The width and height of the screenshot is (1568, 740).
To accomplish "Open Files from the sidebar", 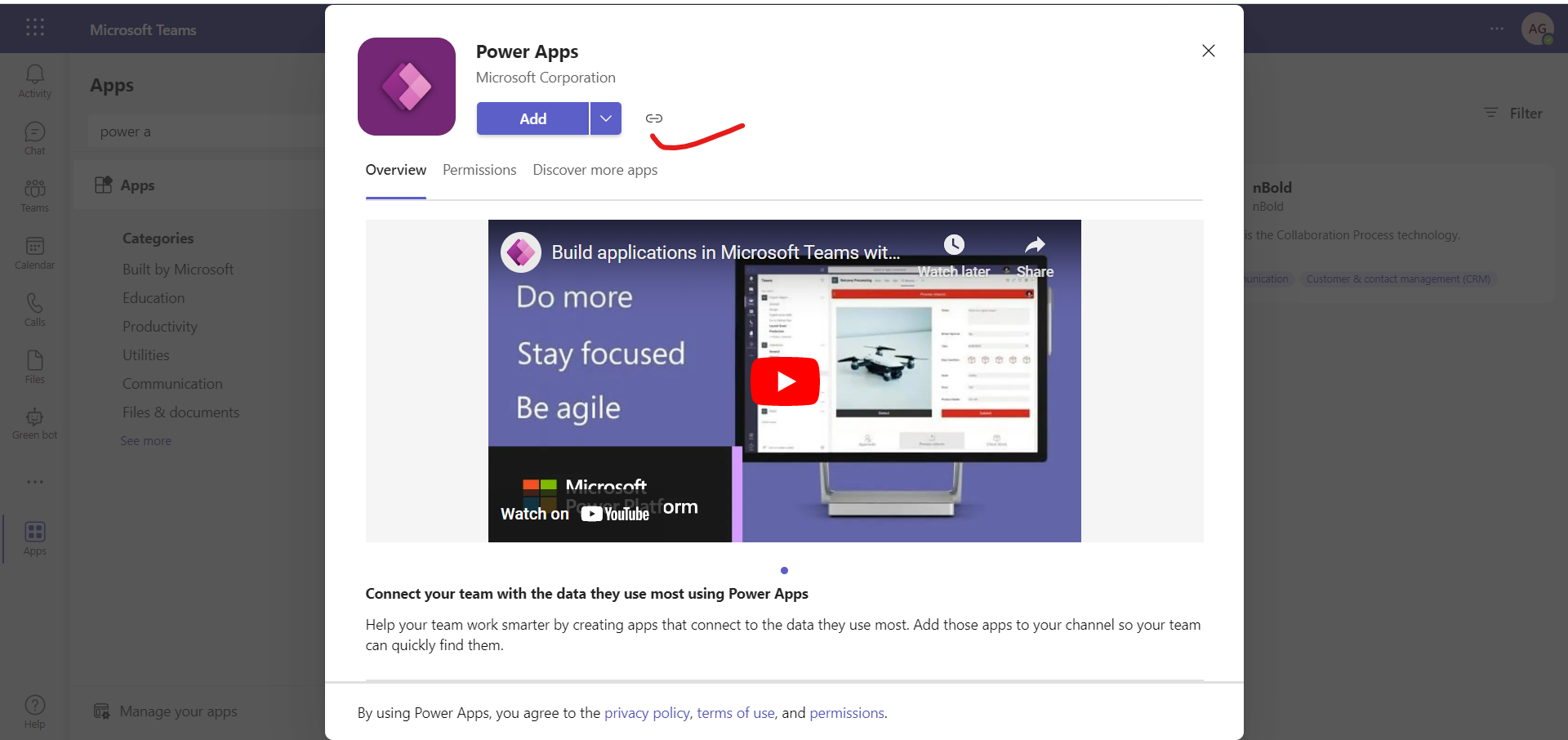I will pyautogui.click(x=34, y=367).
